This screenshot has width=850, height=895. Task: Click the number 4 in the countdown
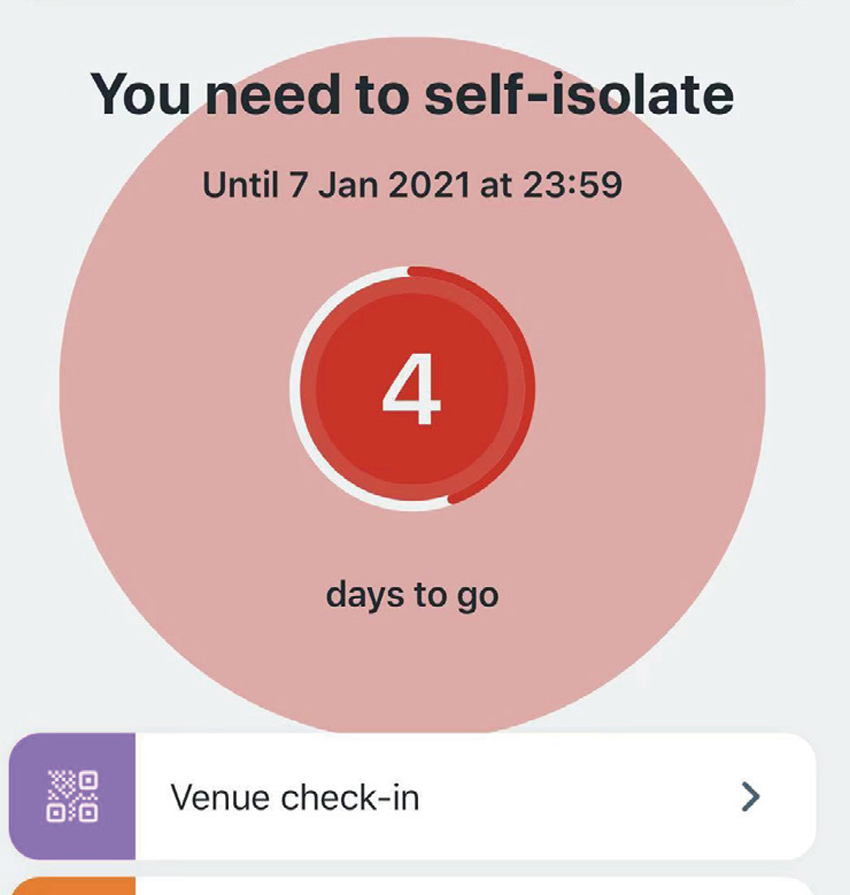click(x=411, y=390)
